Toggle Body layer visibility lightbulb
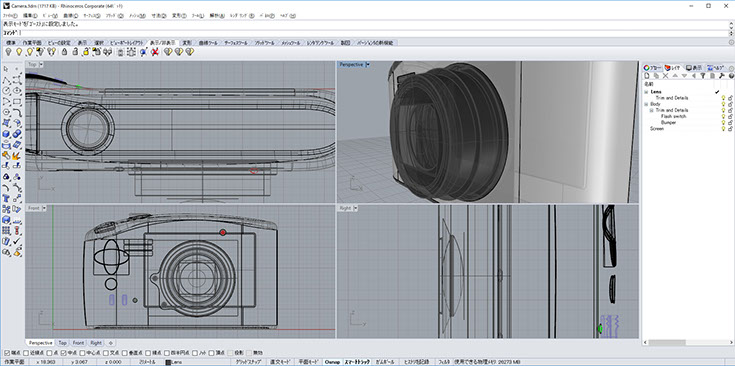 coord(723,104)
